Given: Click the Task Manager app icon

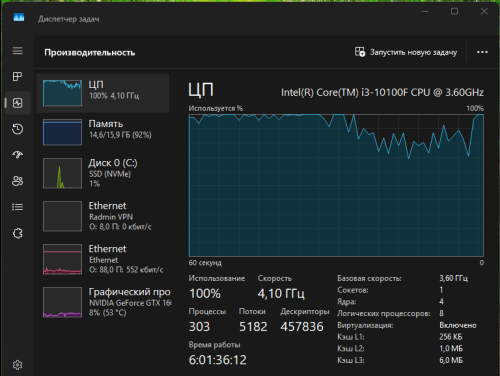Looking at the screenshot, I should coord(19,17).
